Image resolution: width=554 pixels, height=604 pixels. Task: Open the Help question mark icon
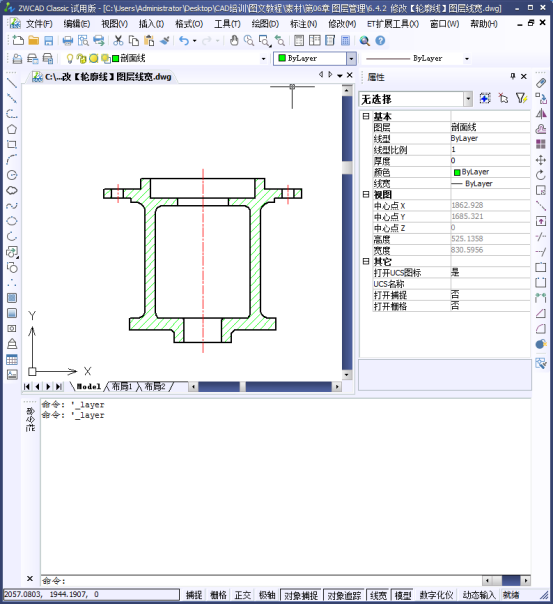(x=380, y=41)
